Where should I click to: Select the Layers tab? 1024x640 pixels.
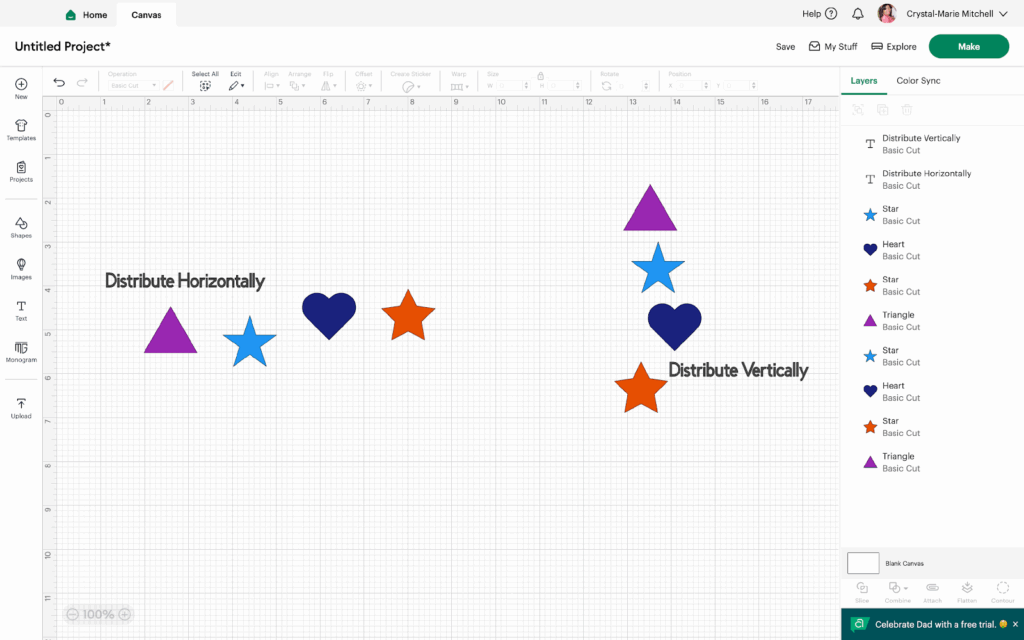click(864, 80)
